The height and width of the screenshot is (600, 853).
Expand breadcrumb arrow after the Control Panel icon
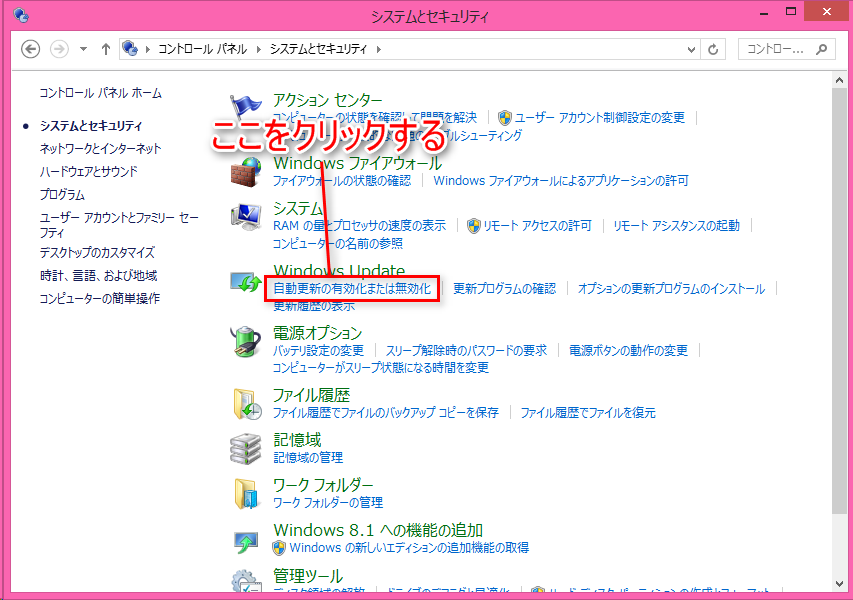click(x=147, y=49)
